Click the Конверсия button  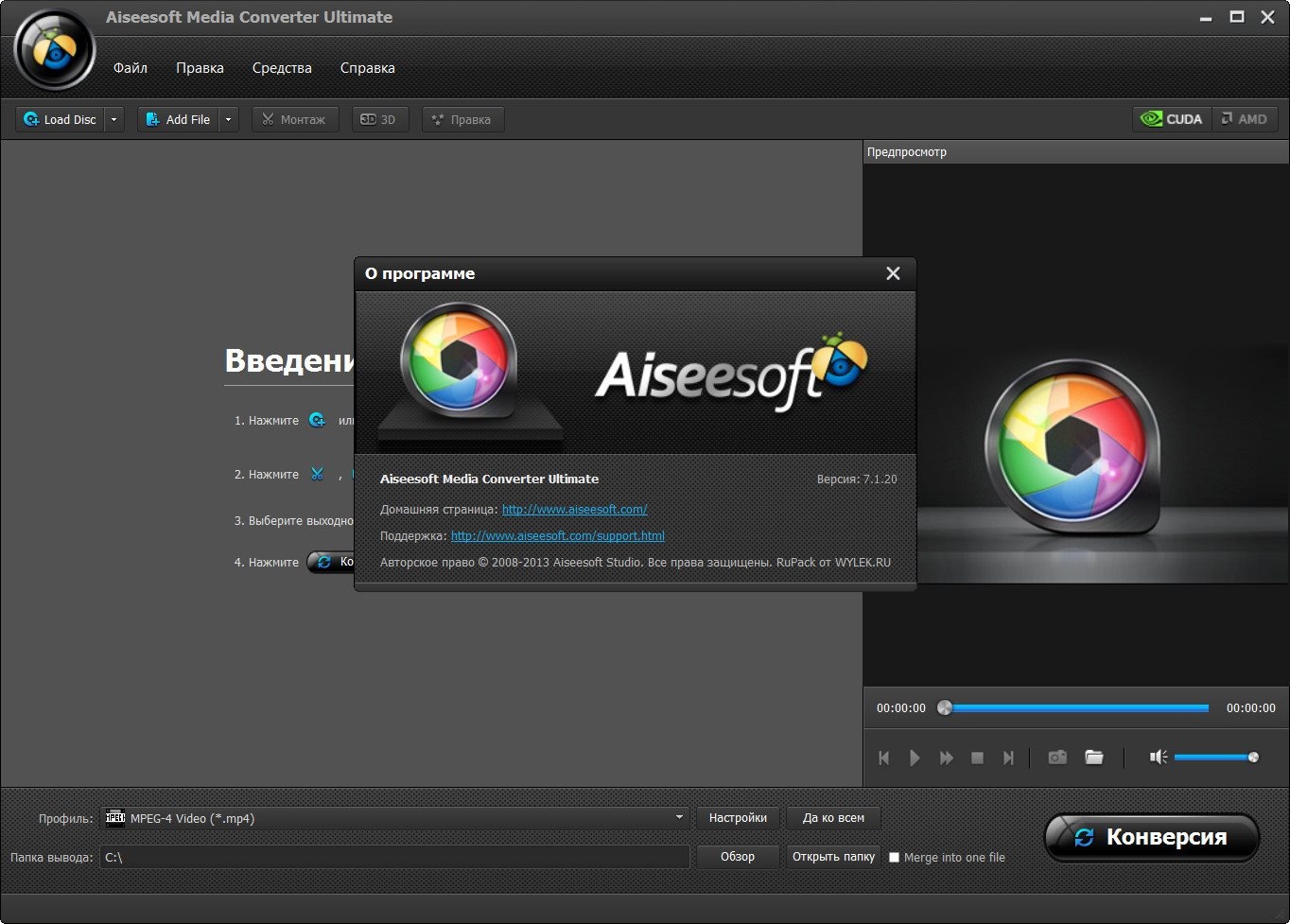[x=1151, y=837]
